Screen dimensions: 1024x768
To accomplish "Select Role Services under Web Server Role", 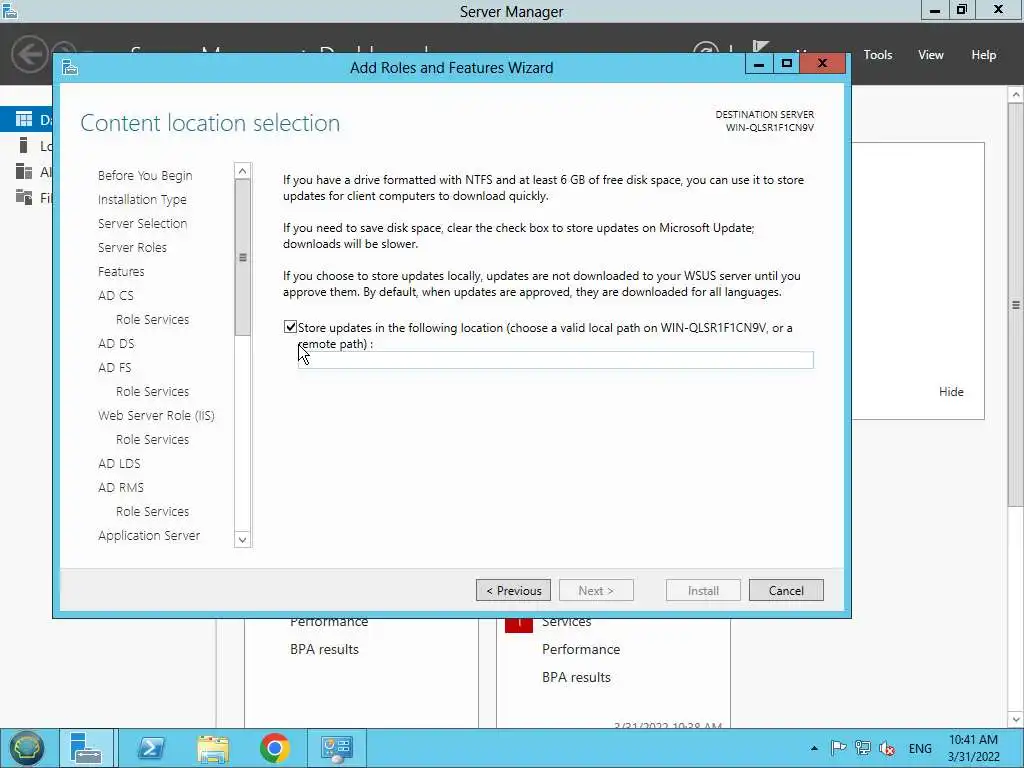I will tap(153, 440).
